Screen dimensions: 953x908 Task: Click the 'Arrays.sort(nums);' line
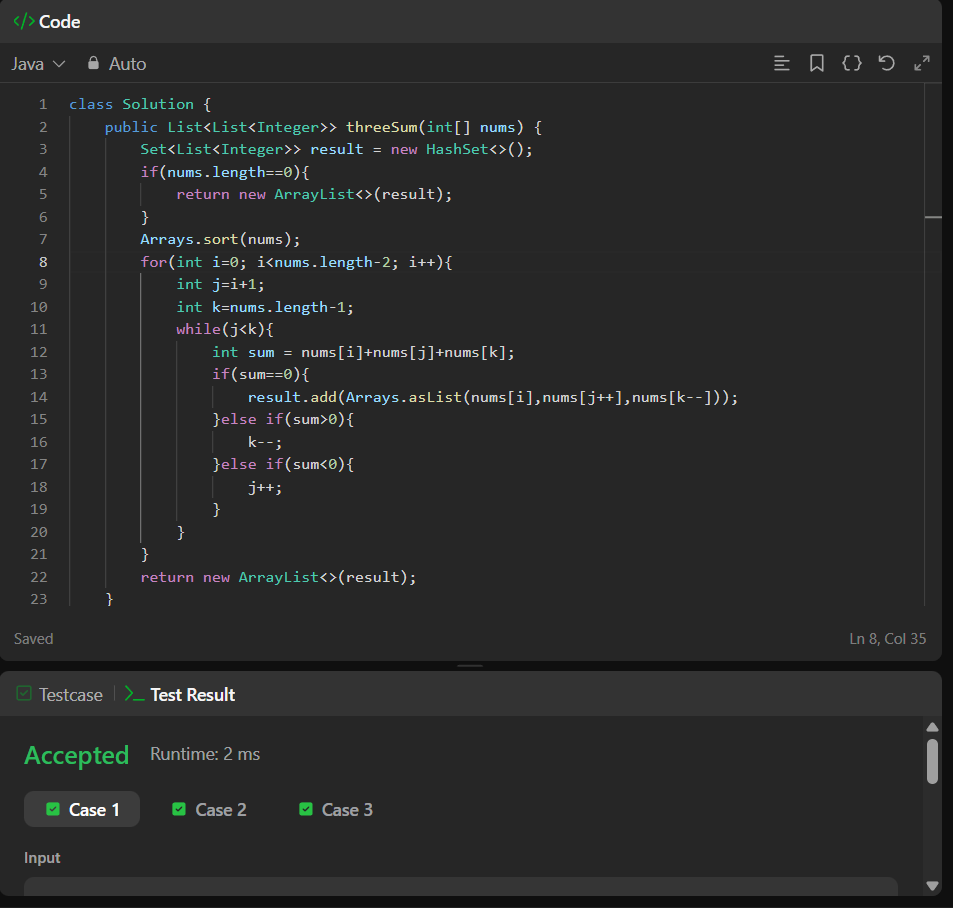[x=220, y=239]
